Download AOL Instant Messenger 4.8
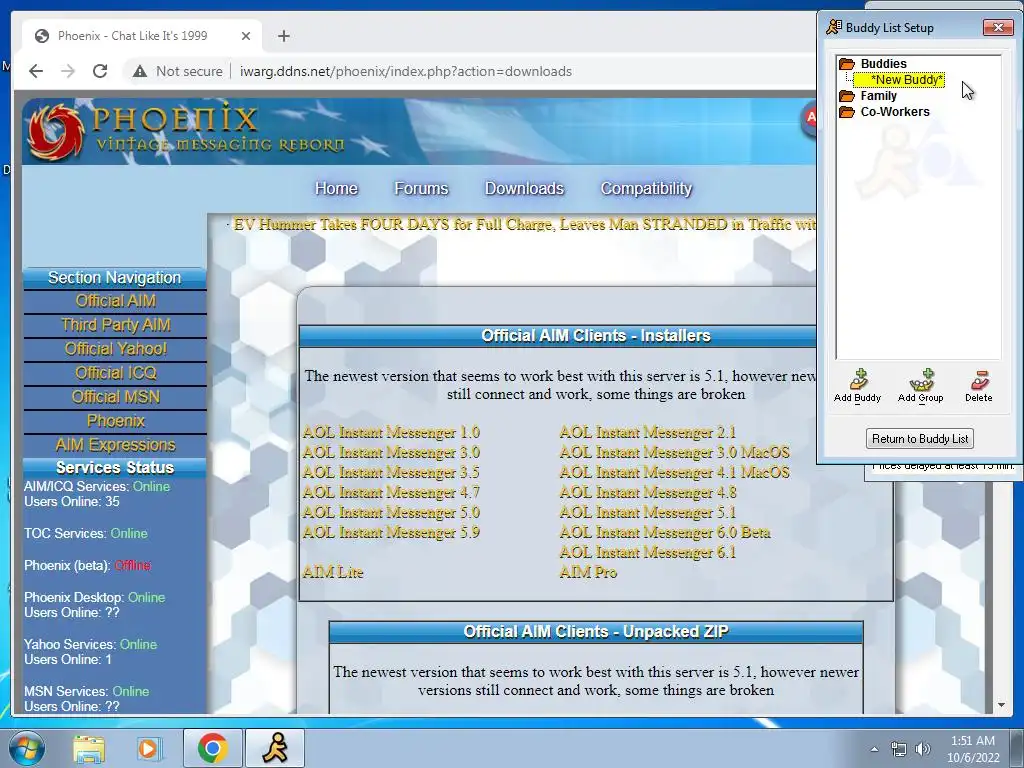The height and width of the screenshot is (768, 1024). pos(648,492)
